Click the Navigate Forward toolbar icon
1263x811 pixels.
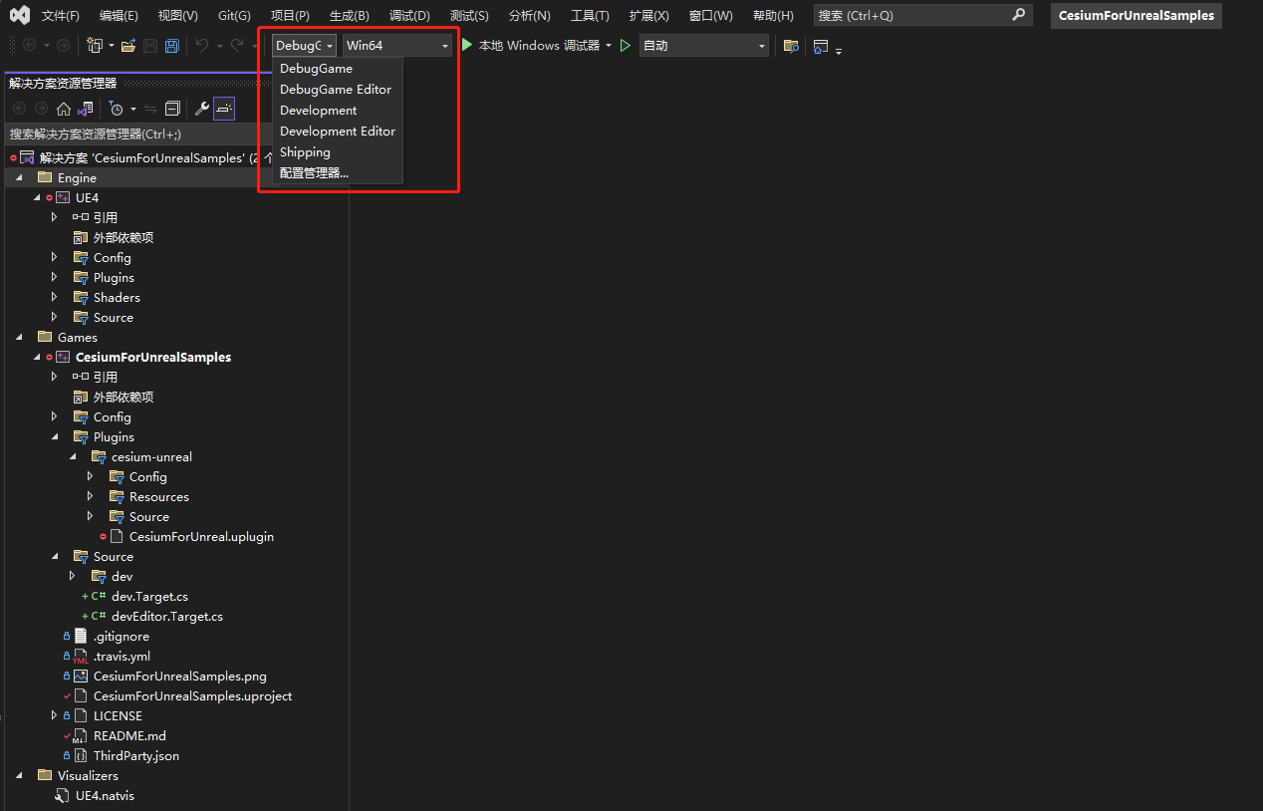[x=63, y=46]
